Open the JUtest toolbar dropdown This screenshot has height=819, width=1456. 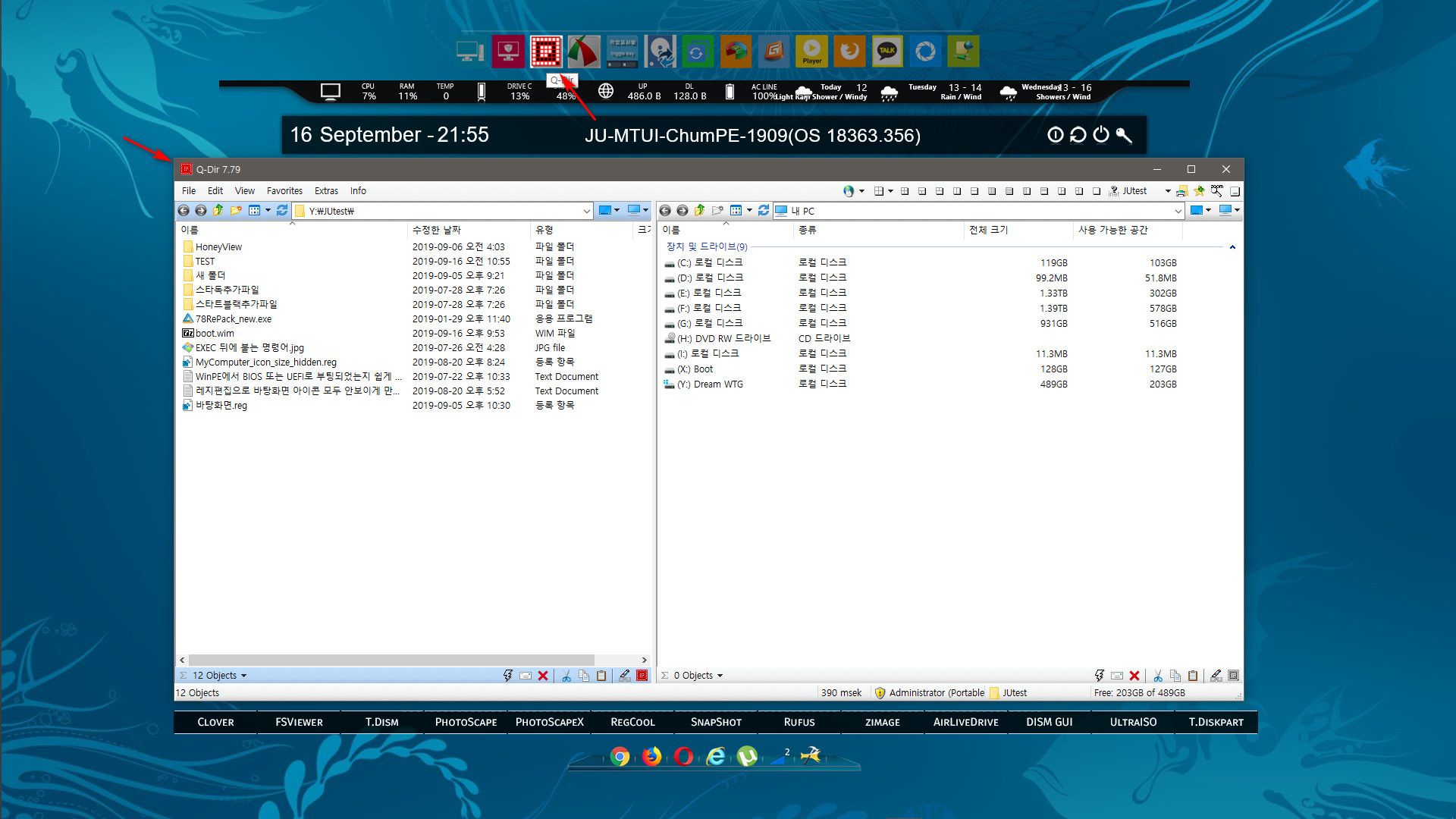pyautogui.click(x=1168, y=191)
